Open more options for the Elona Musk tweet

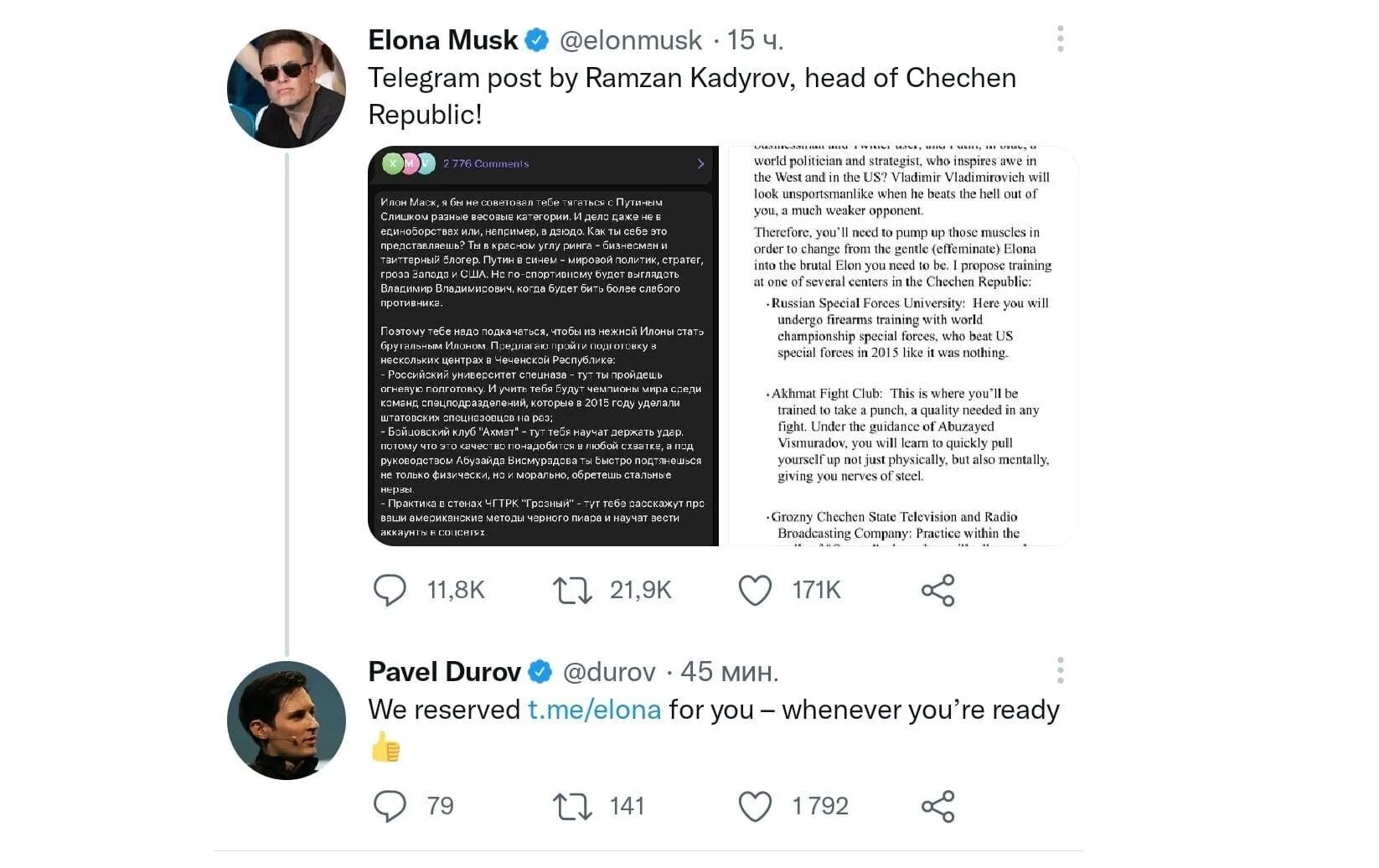(1060, 39)
